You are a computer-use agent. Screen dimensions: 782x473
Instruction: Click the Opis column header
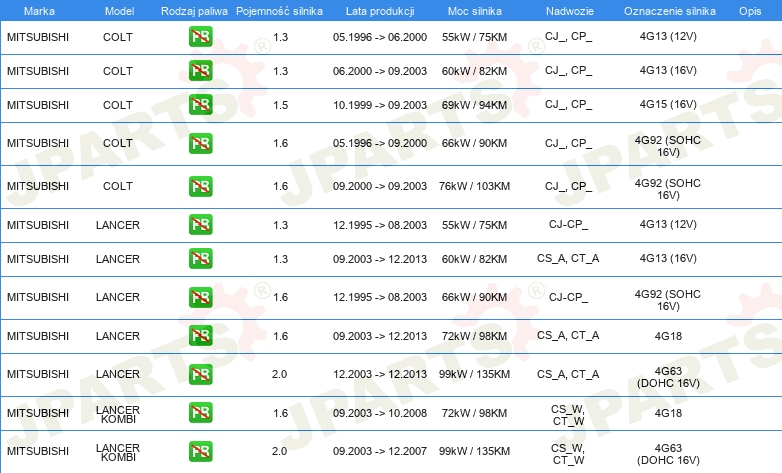pos(750,11)
